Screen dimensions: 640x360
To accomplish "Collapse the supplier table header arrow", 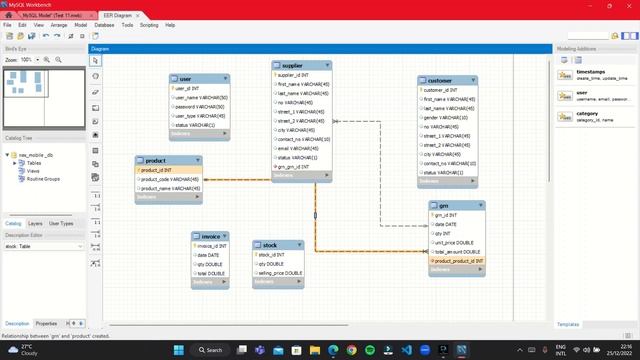I will 327,65.
